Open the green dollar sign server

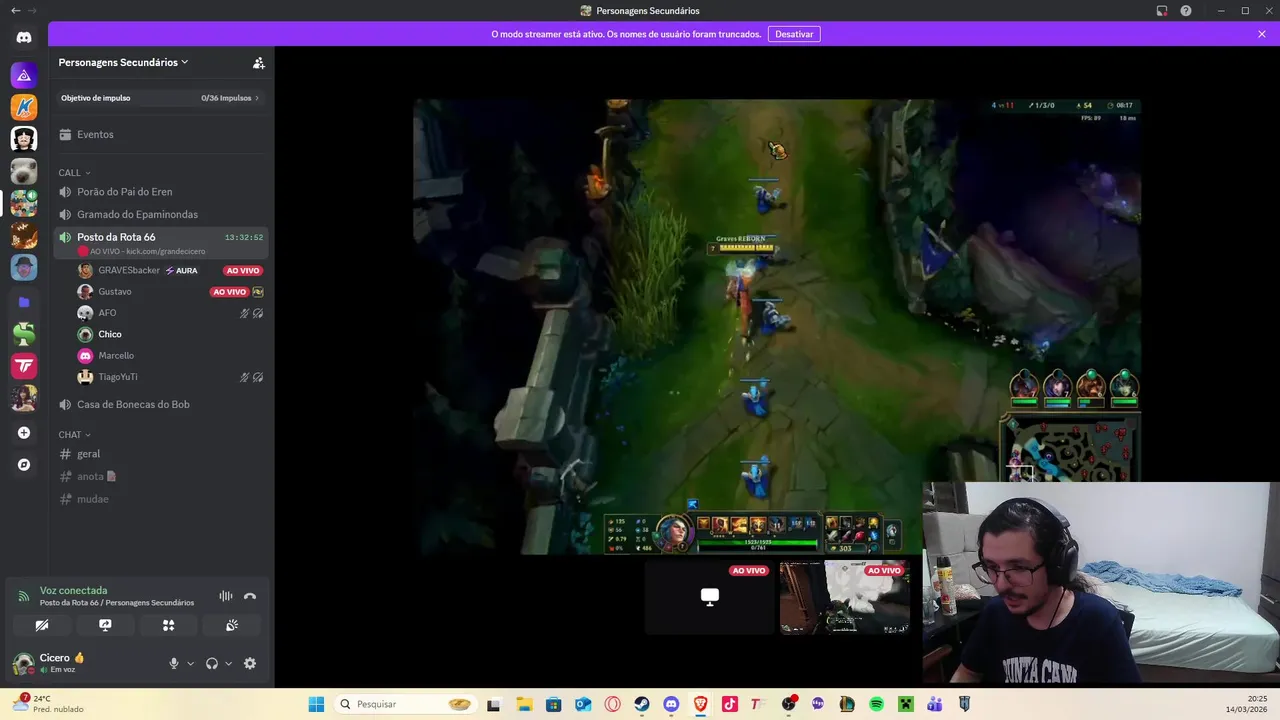click(24, 334)
